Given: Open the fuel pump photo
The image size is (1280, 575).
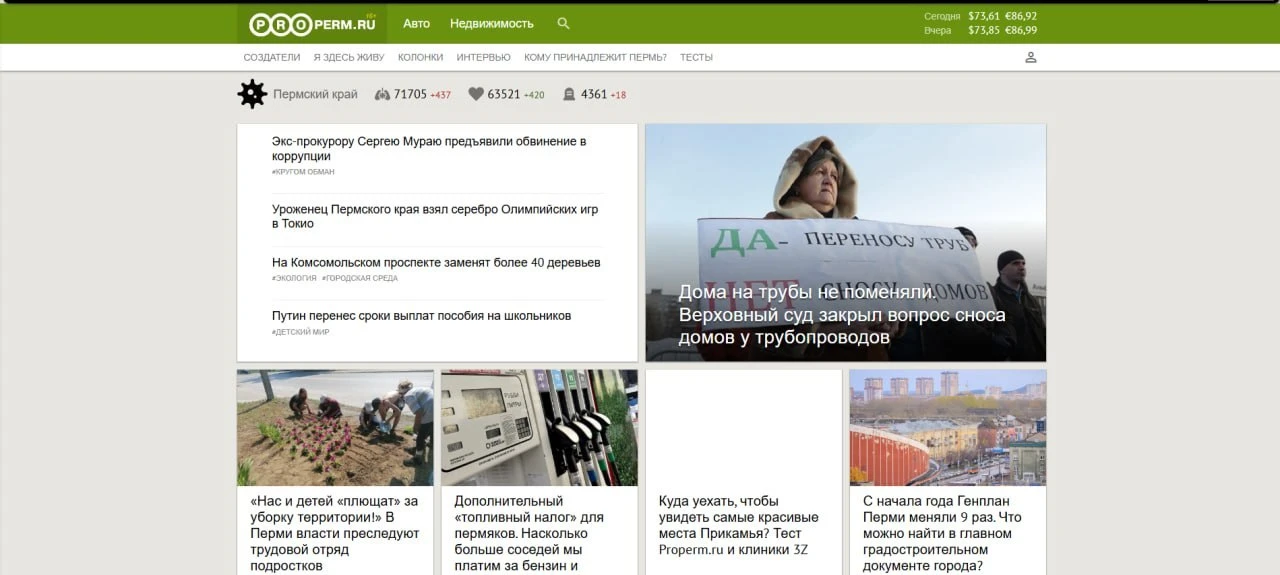Looking at the screenshot, I should pyautogui.click(x=539, y=428).
